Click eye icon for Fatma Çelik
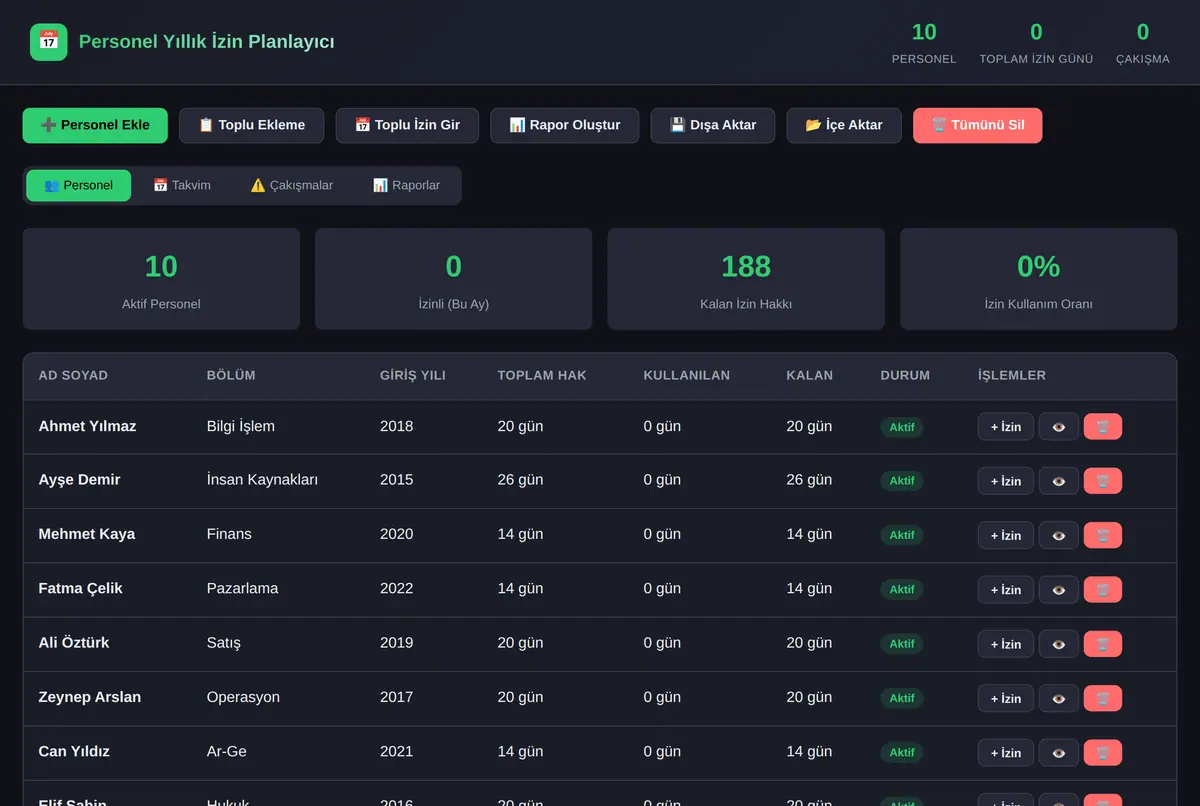 1059,589
